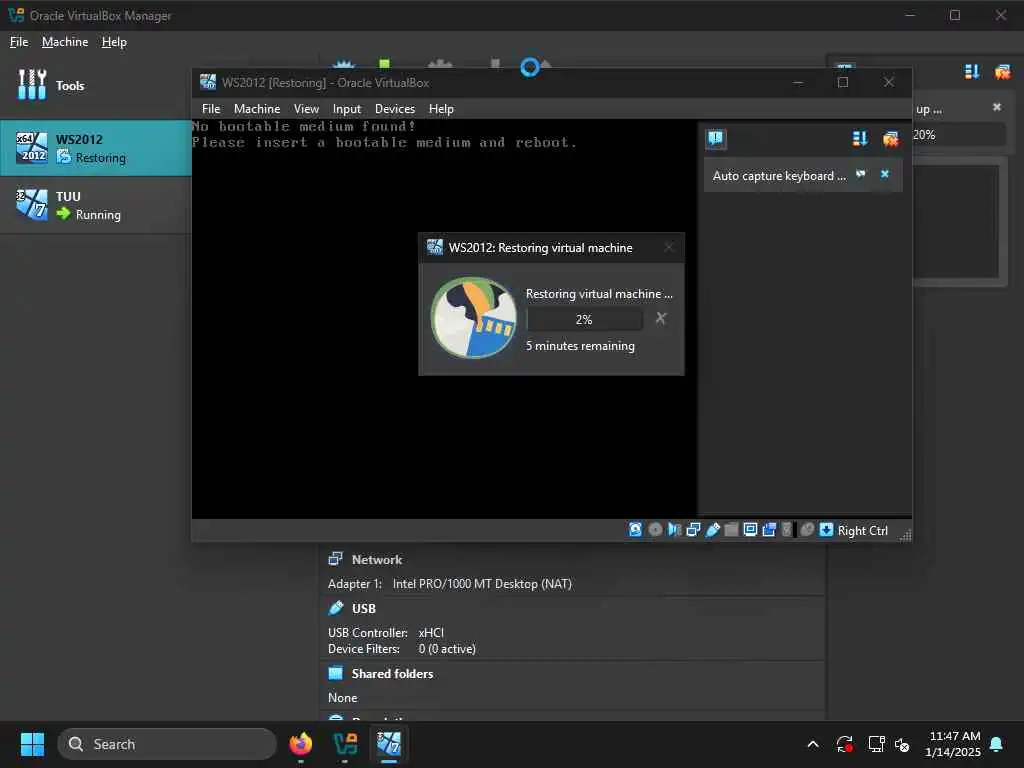The image size is (1024, 768).
Task: Select the TUU virtual machine entry
Action: pos(95,205)
